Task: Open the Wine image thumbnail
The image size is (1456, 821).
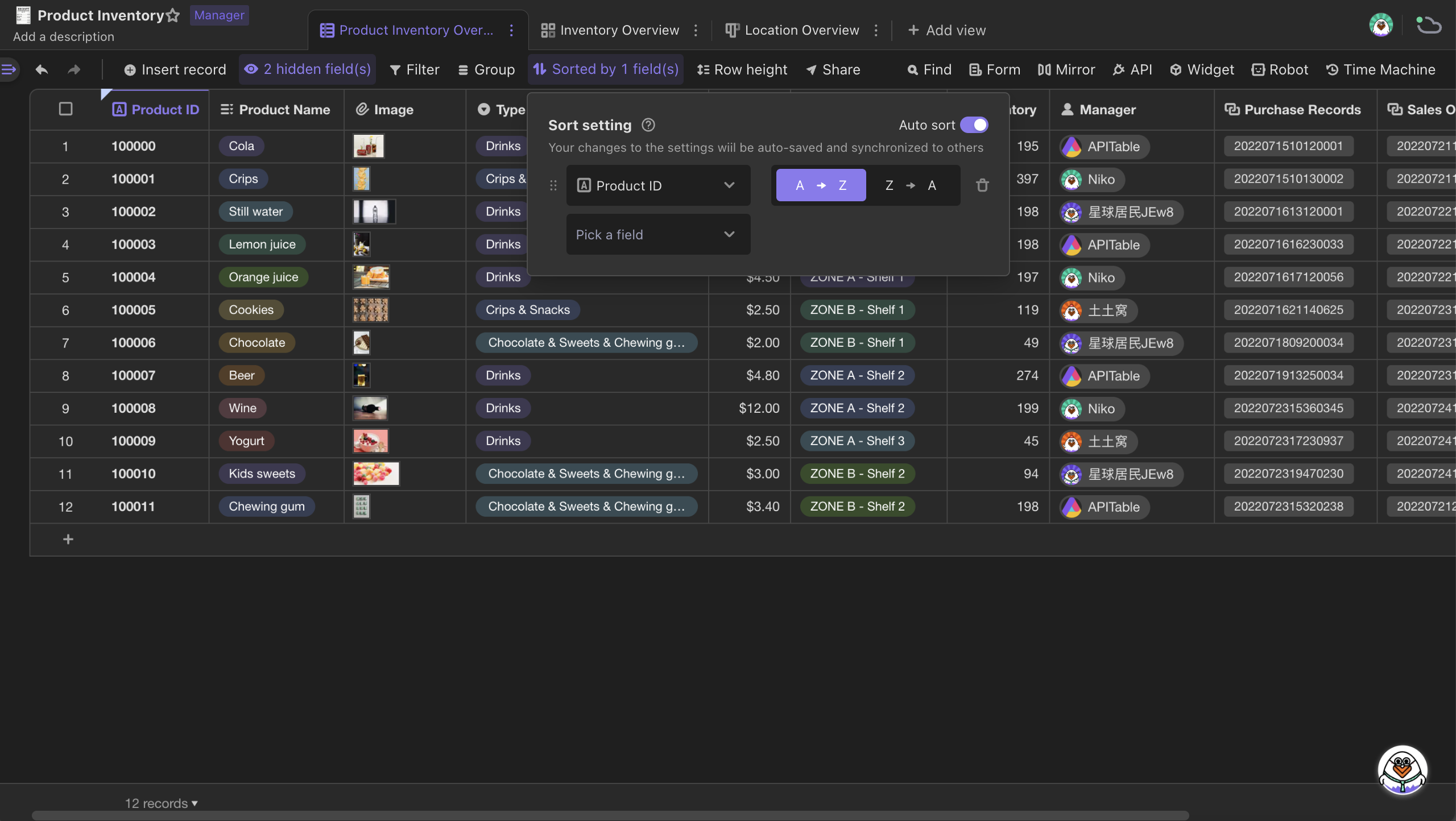Action: (370, 408)
